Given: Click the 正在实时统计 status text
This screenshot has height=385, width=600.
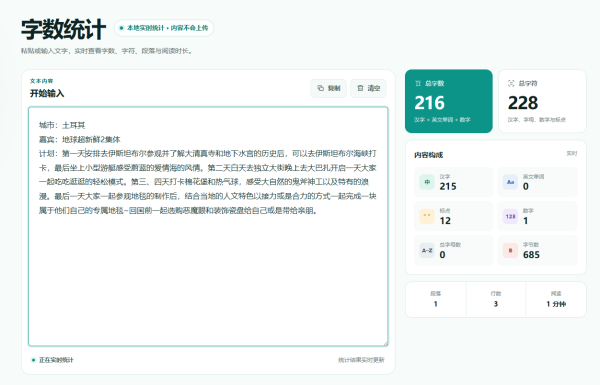Looking at the screenshot, I should coord(56,360).
